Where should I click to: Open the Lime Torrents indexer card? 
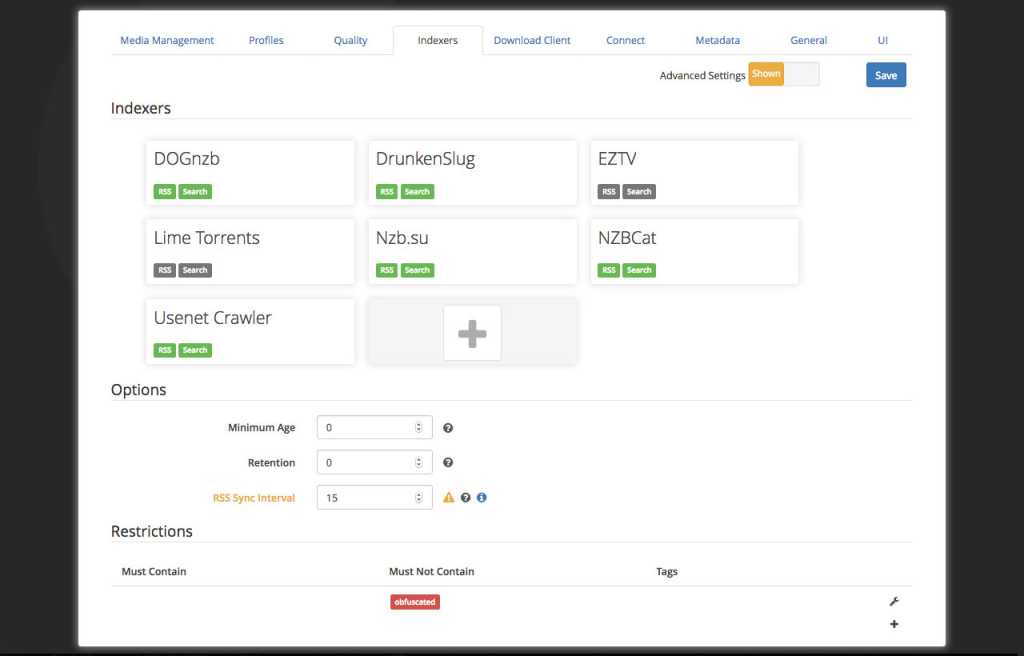[x=250, y=252]
